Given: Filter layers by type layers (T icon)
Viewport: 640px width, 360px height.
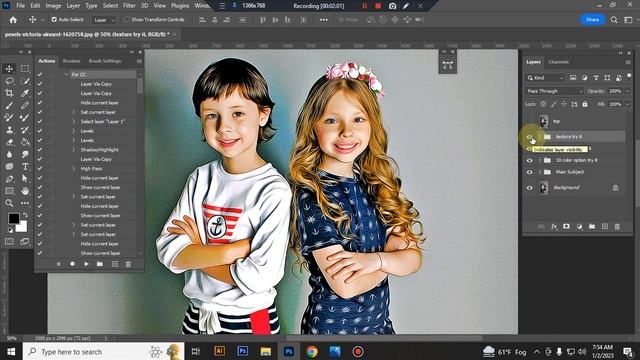Looking at the screenshot, I should tap(596, 78).
